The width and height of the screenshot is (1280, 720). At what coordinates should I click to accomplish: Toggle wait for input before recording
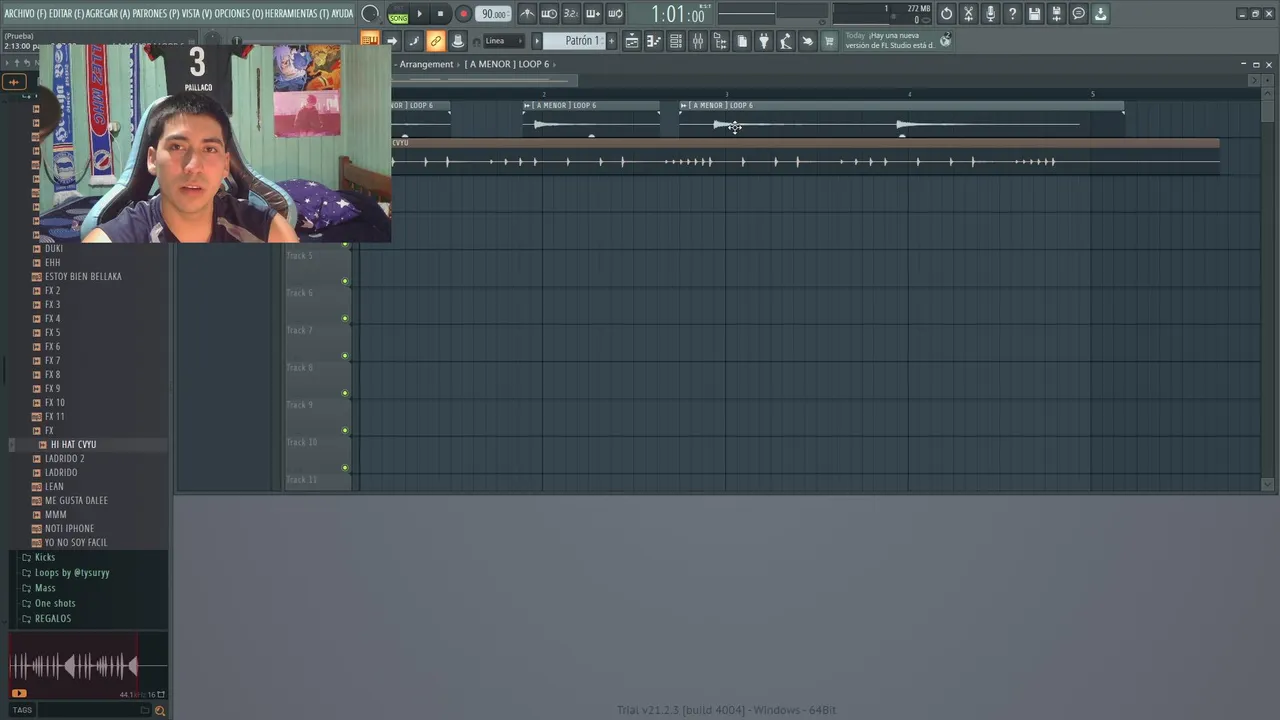[549, 14]
